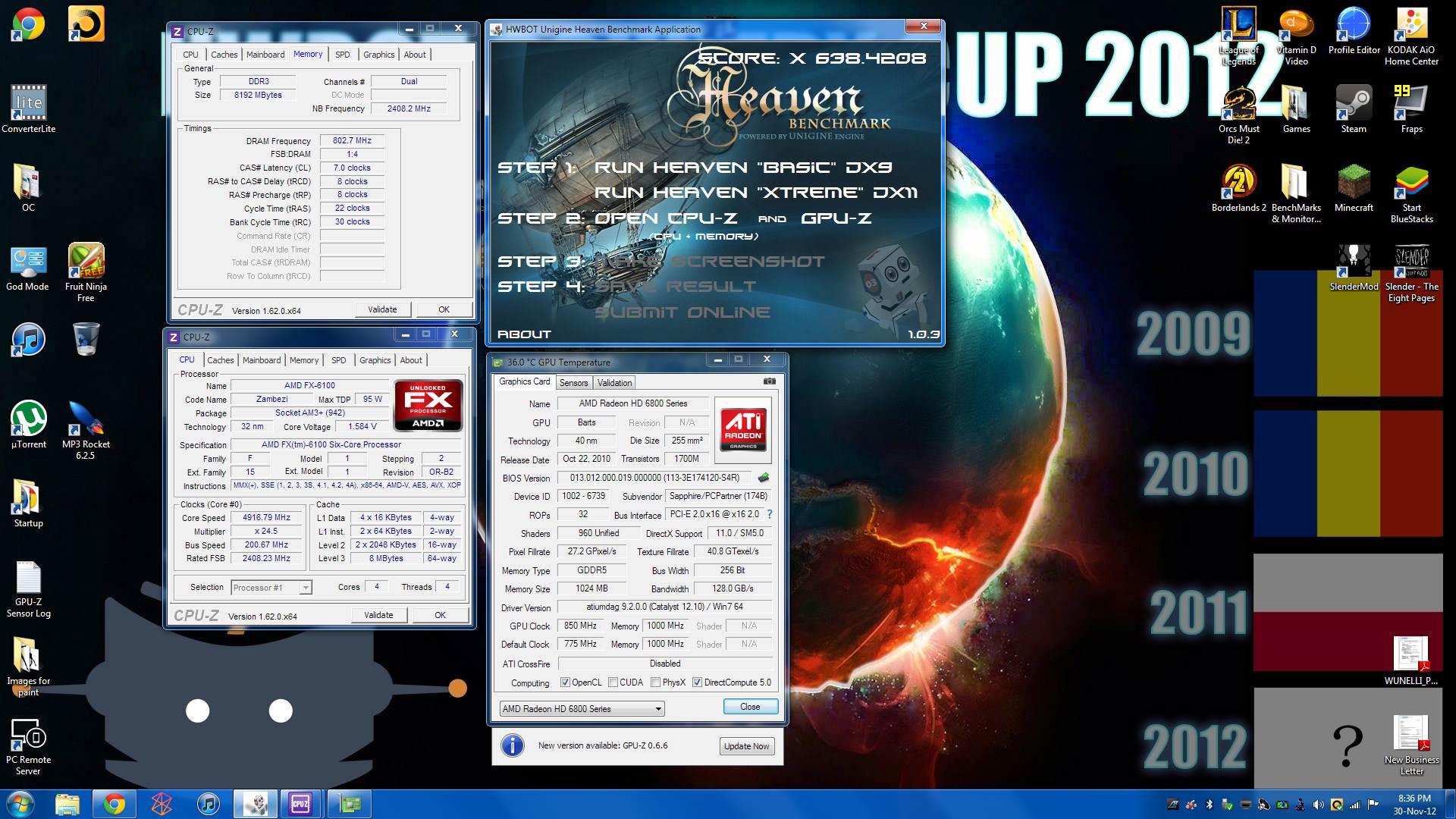
Task: Launch Fruit Ninja Free shortcut
Action: click(x=86, y=273)
